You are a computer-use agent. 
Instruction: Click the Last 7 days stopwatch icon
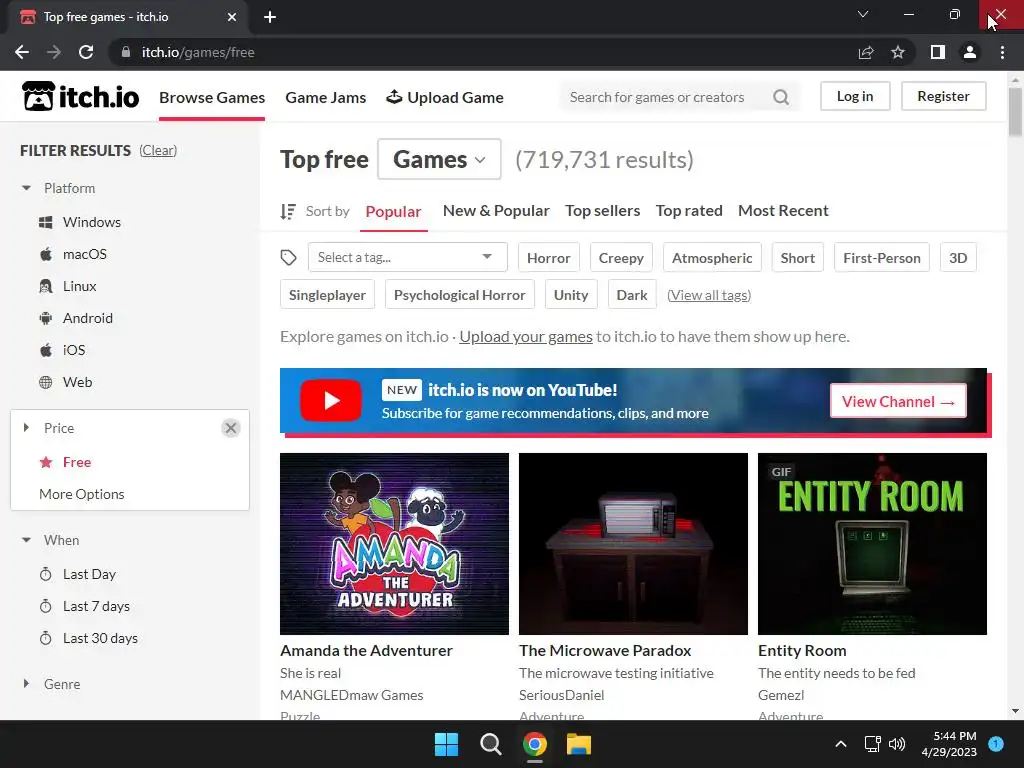point(46,606)
